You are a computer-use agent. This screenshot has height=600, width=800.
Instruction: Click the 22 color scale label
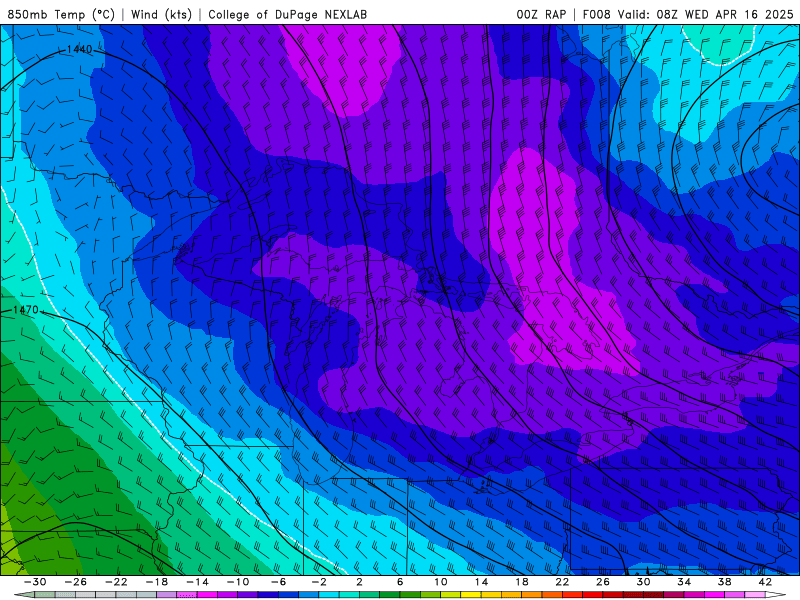pos(562,582)
